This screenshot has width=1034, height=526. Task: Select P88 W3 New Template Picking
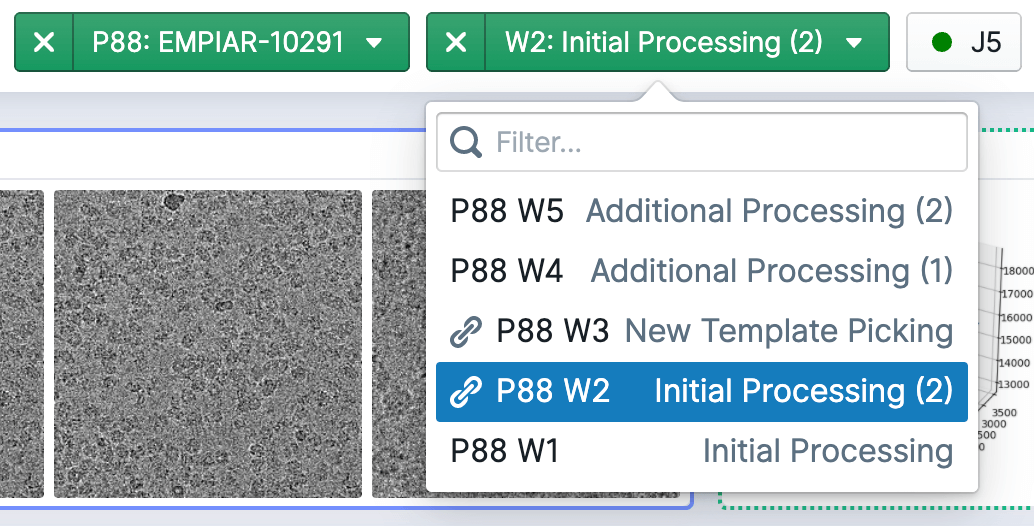(x=702, y=331)
